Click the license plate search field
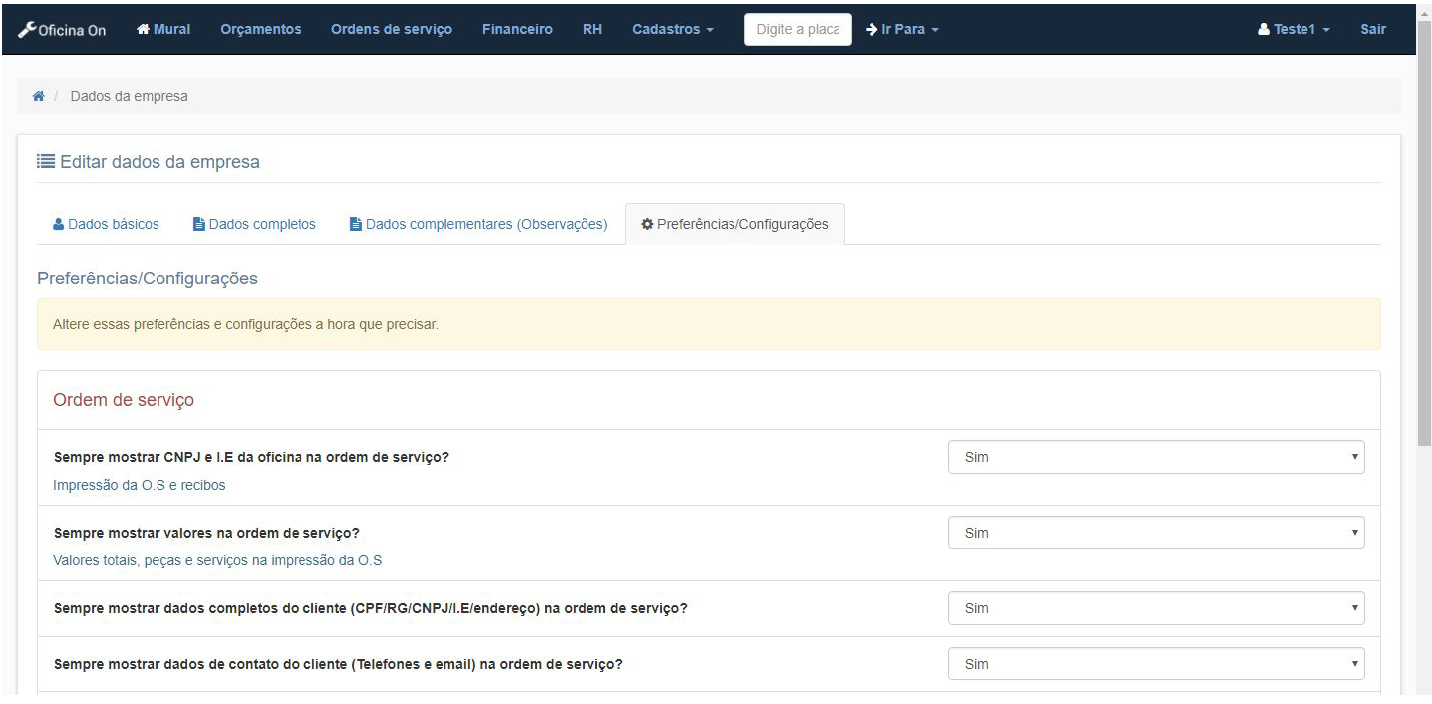This screenshot has width=1432, height=704. click(x=797, y=29)
